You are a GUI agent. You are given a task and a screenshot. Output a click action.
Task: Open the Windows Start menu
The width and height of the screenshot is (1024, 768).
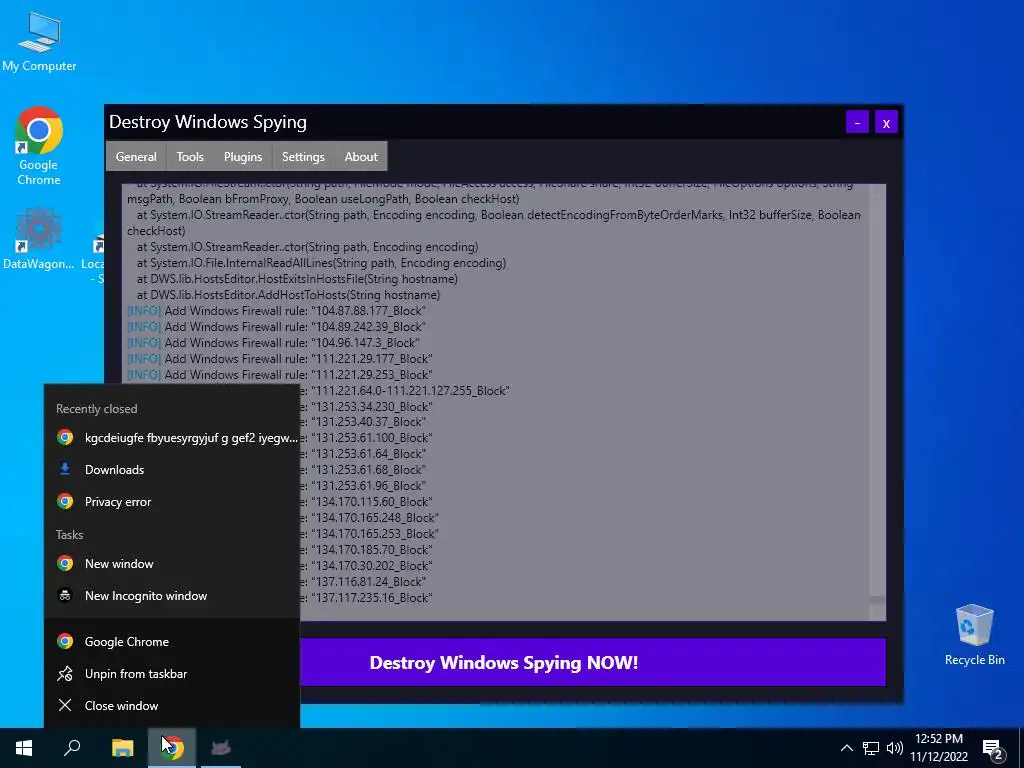(x=24, y=748)
